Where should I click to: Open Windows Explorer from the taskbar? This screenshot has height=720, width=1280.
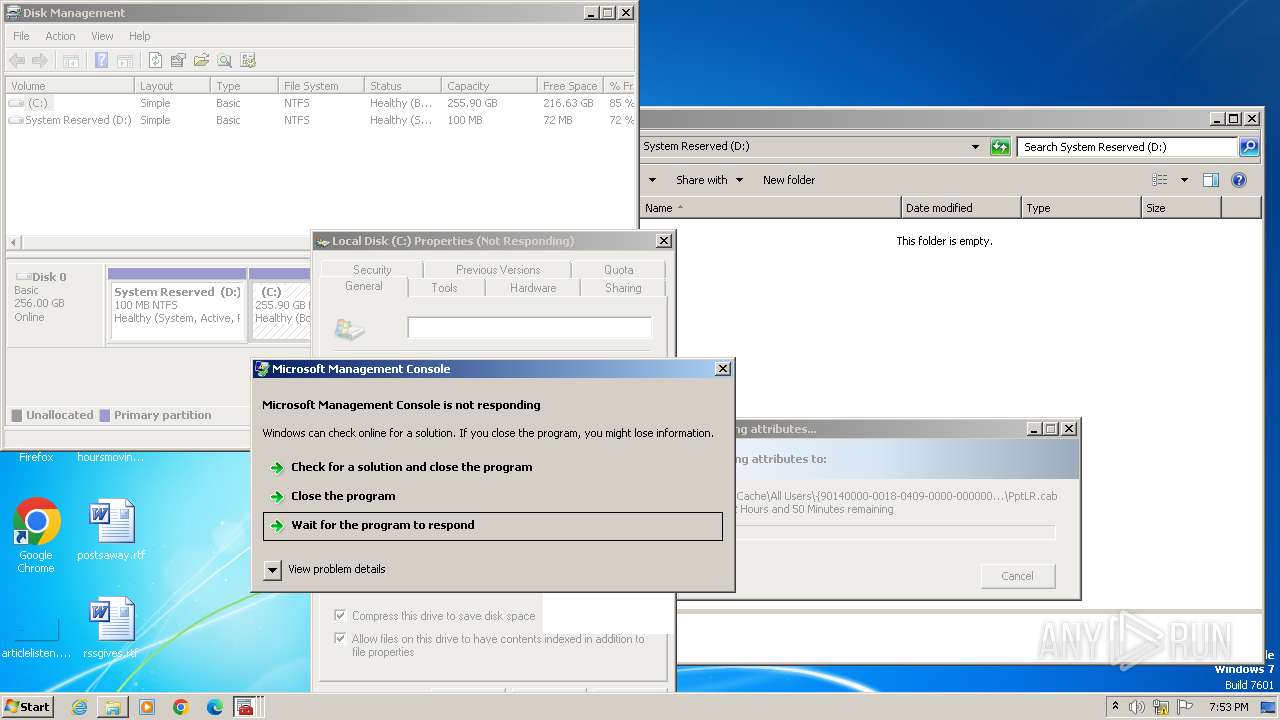coord(113,707)
